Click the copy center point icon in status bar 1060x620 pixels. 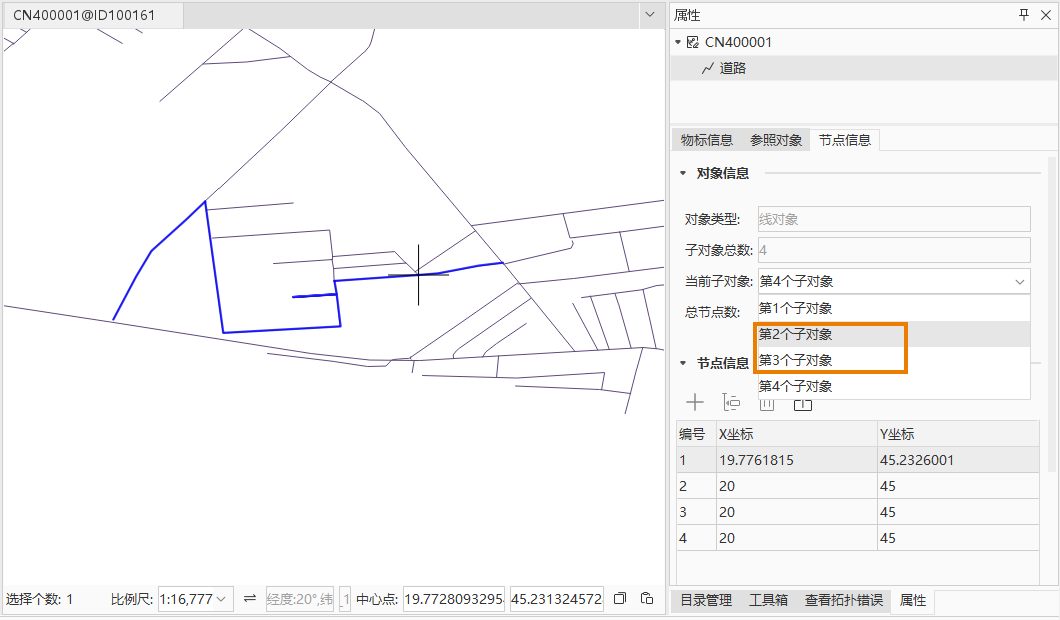click(620, 599)
